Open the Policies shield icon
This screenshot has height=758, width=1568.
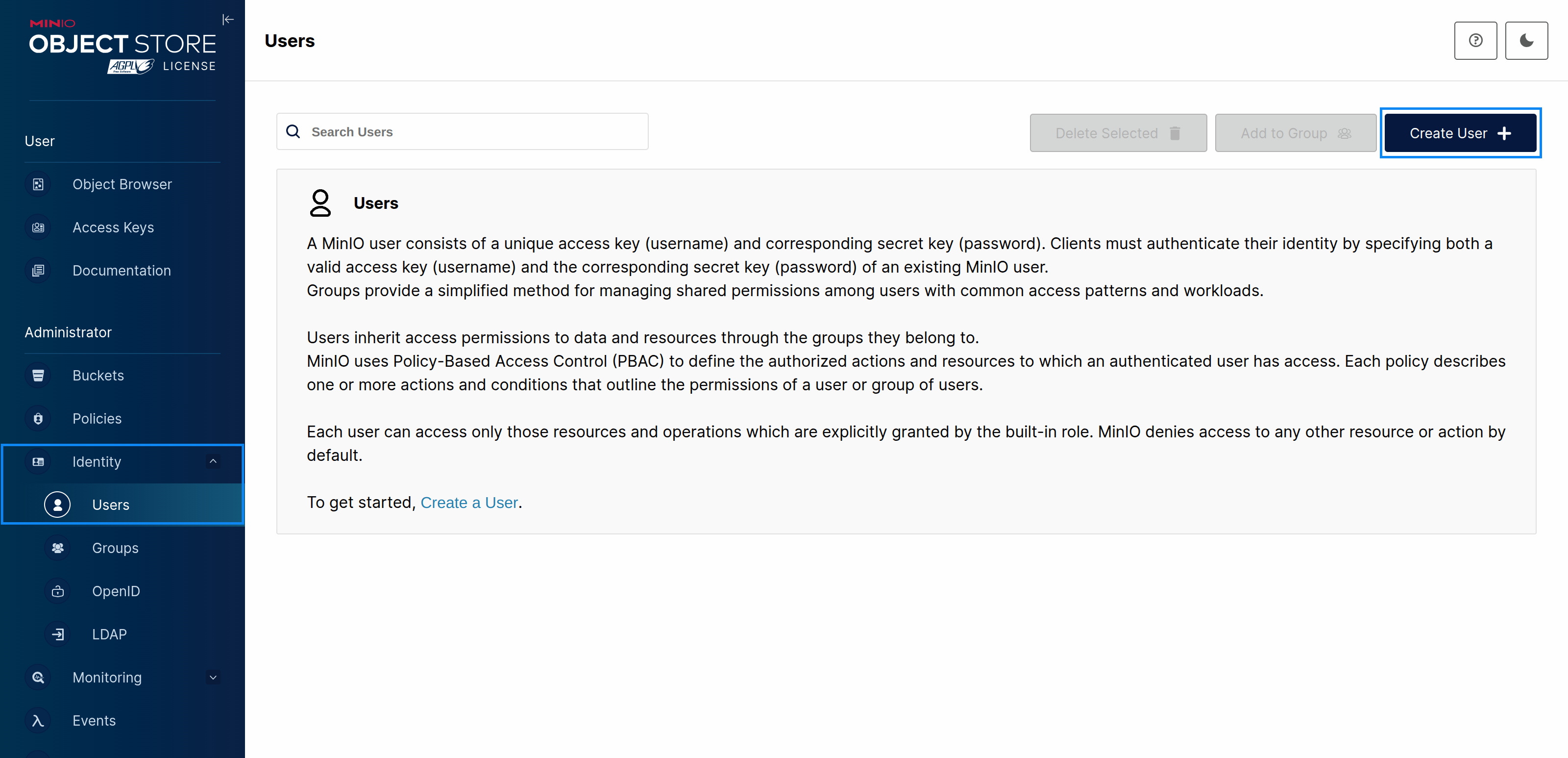point(38,419)
